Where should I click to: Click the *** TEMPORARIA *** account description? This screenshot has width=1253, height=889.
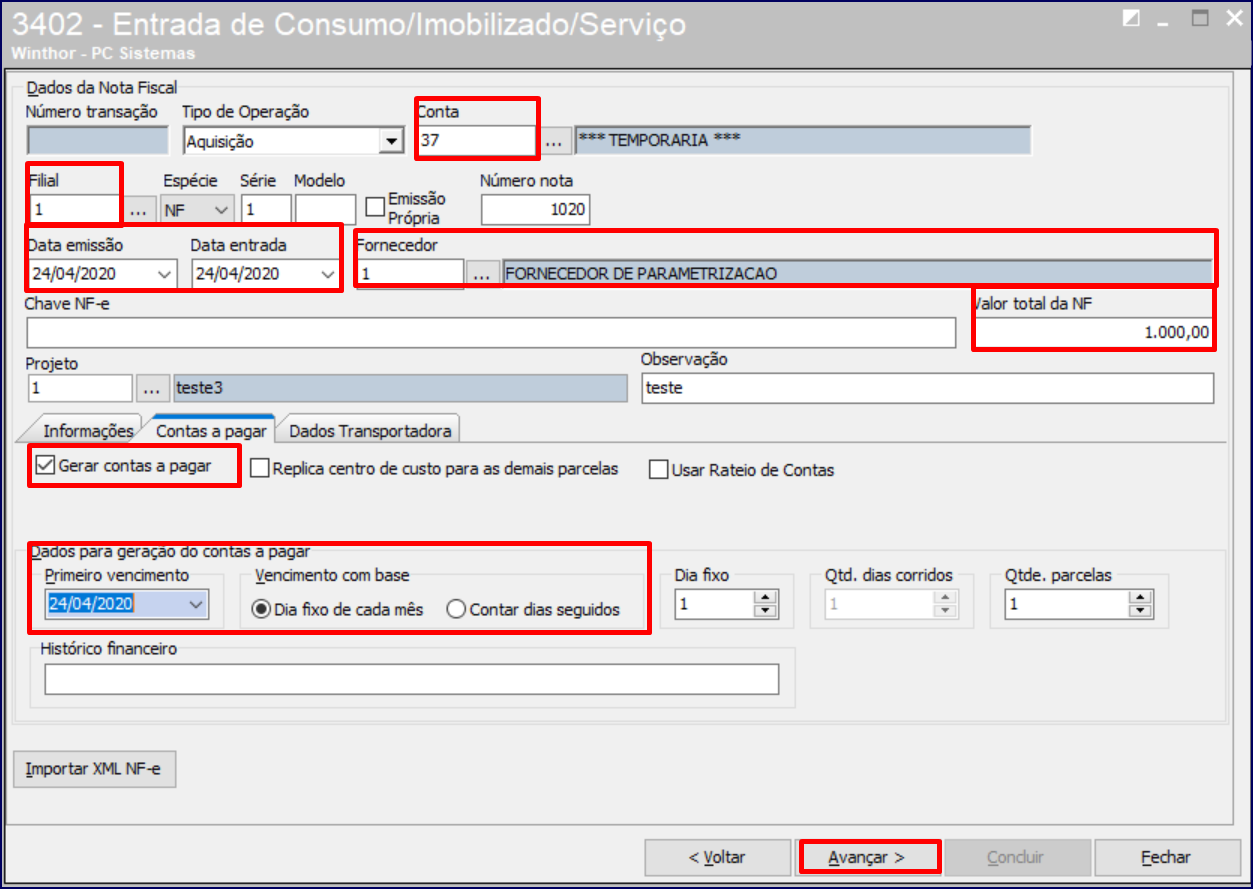[660, 140]
